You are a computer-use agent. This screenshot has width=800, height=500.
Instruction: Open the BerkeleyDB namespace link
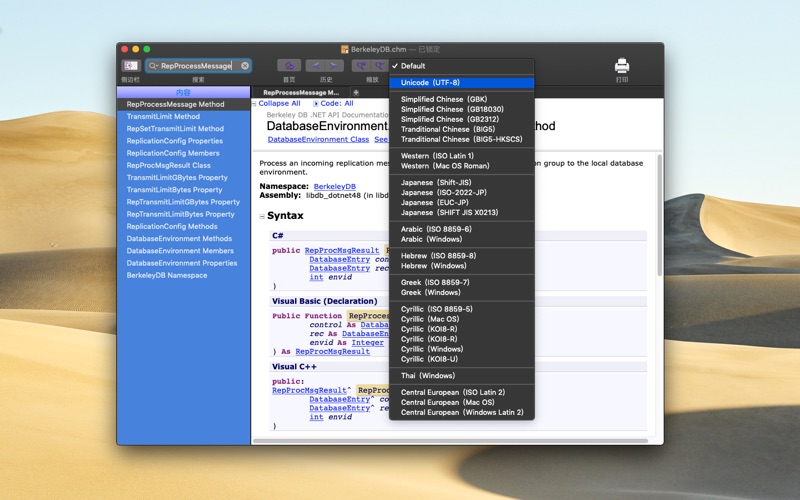click(x=334, y=186)
